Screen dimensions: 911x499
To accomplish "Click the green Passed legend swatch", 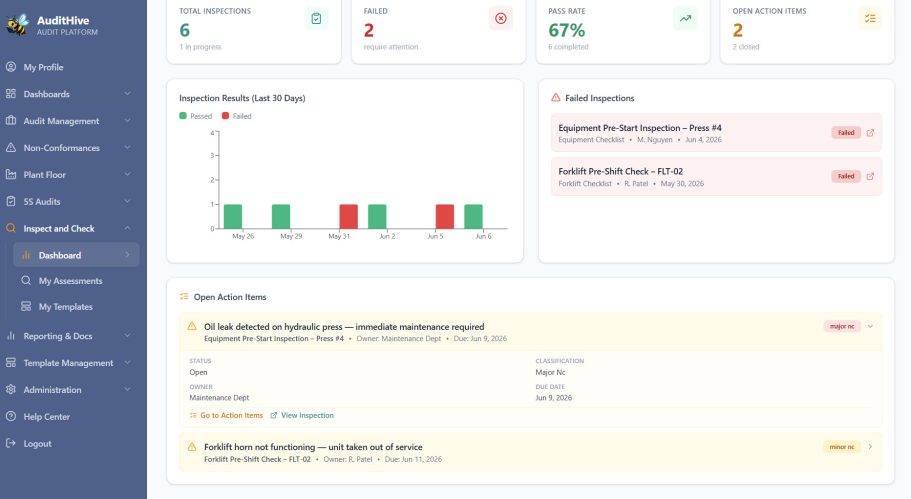I will [x=183, y=116].
